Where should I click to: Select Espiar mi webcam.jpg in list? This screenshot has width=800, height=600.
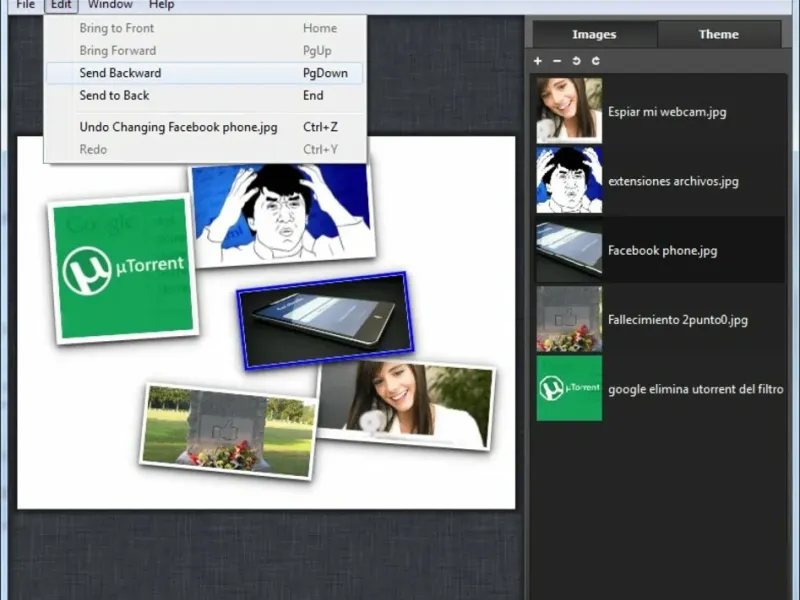click(x=666, y=112)
